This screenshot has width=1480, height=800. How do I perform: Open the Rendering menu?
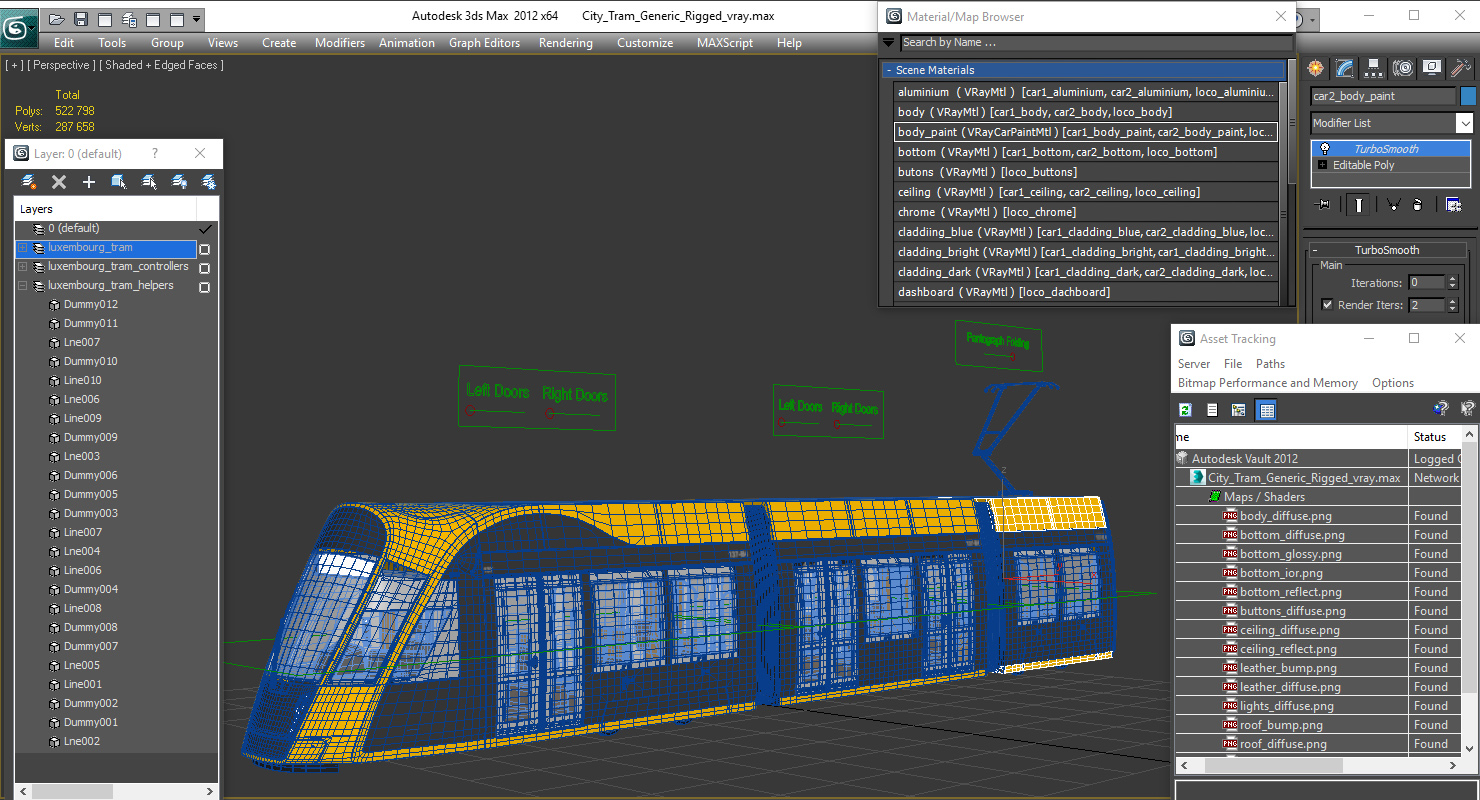click(566, 43)
